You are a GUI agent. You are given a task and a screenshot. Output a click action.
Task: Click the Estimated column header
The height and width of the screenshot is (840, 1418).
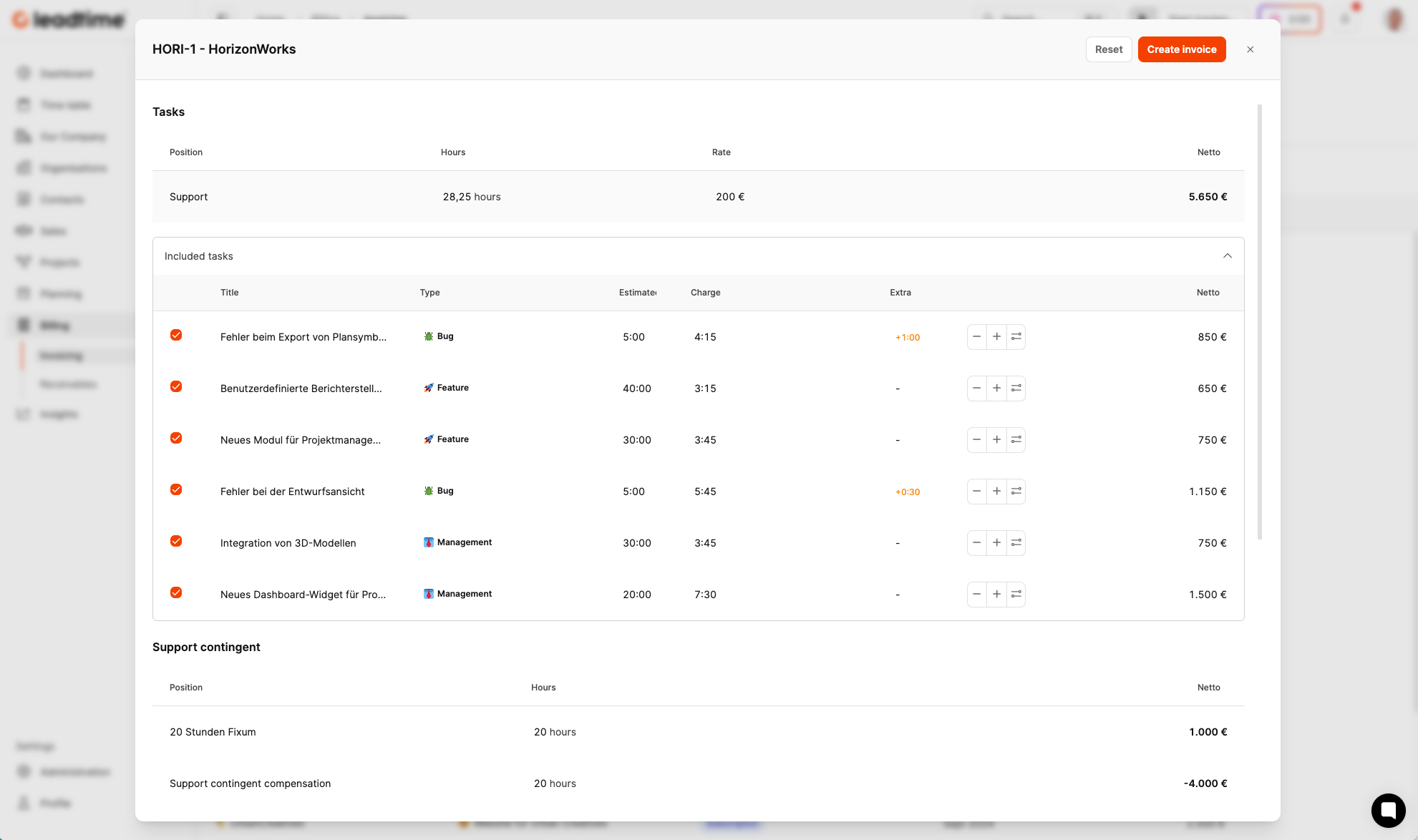(x=637, y=293)
